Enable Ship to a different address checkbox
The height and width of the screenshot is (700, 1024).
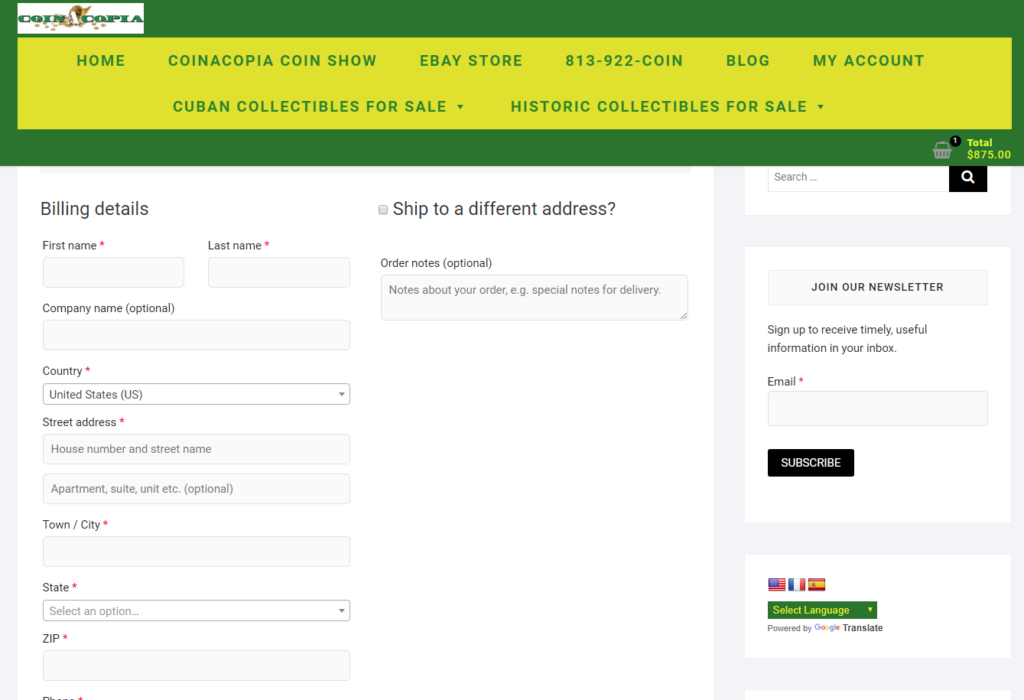383,210
